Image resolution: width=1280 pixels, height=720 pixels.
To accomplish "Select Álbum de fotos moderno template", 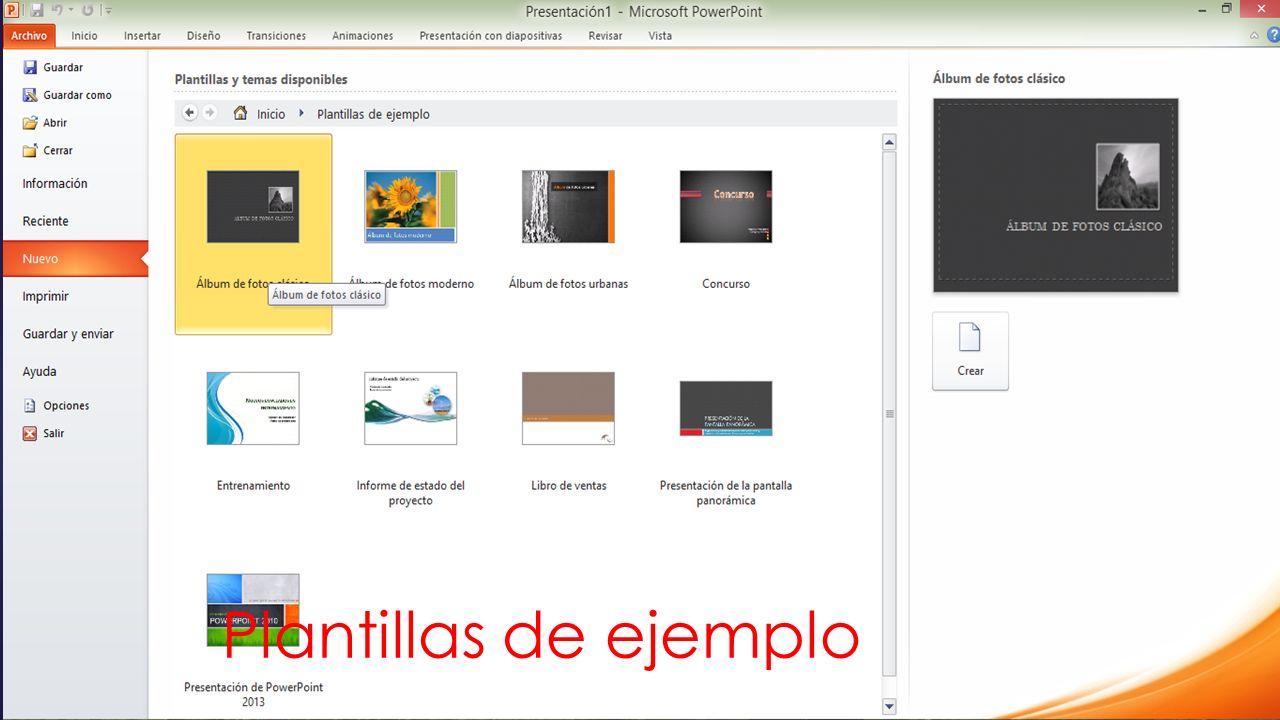I will [410, 207].
